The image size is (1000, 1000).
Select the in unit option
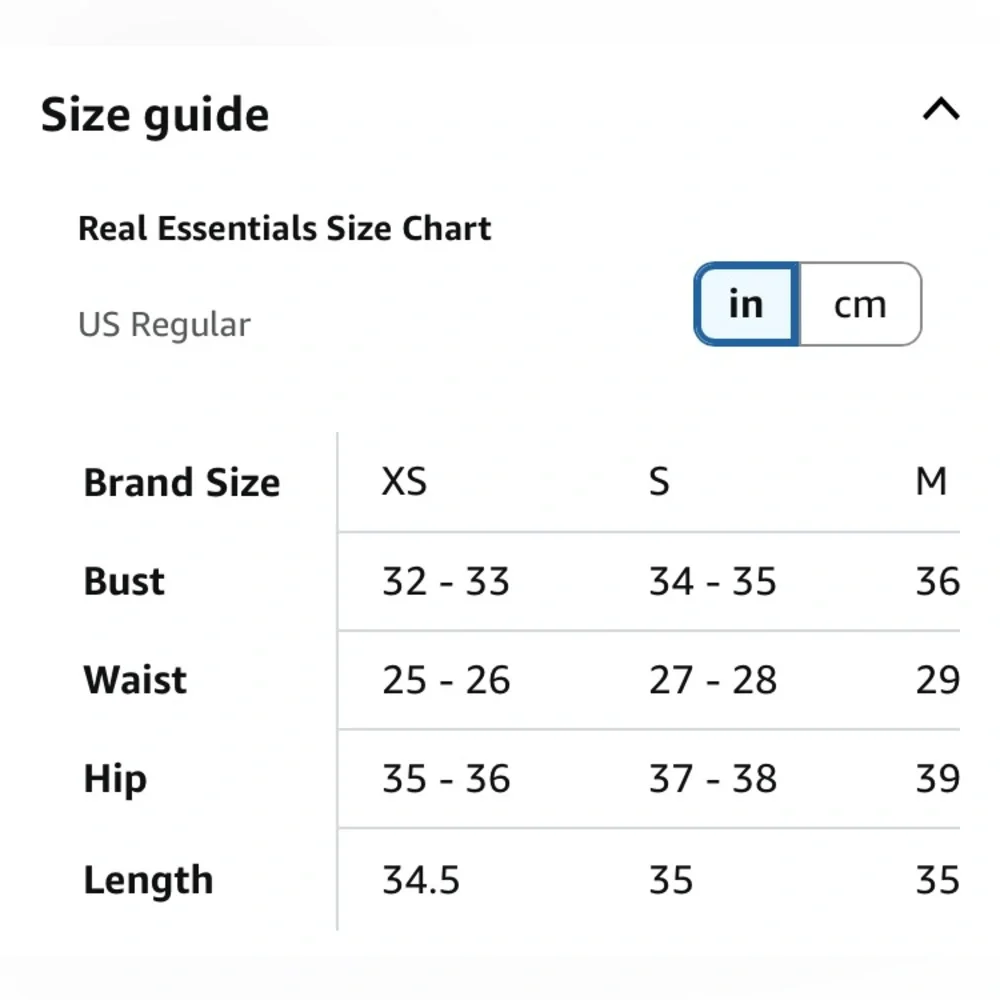[x=744, y=304]
